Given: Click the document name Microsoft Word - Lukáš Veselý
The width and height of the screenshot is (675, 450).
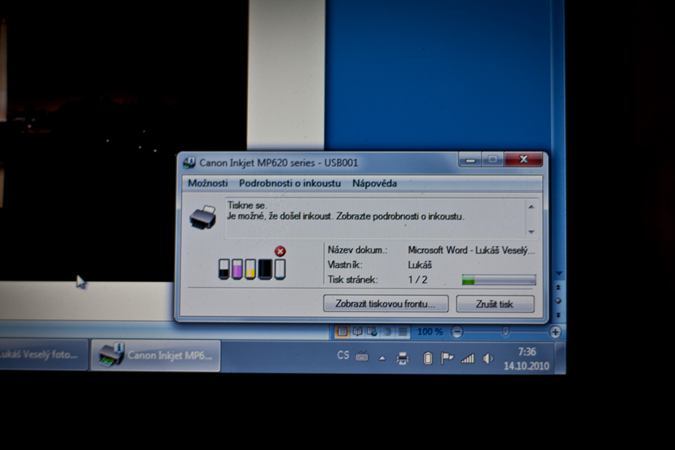Looking at the screenshot, I should click(471, 250).
